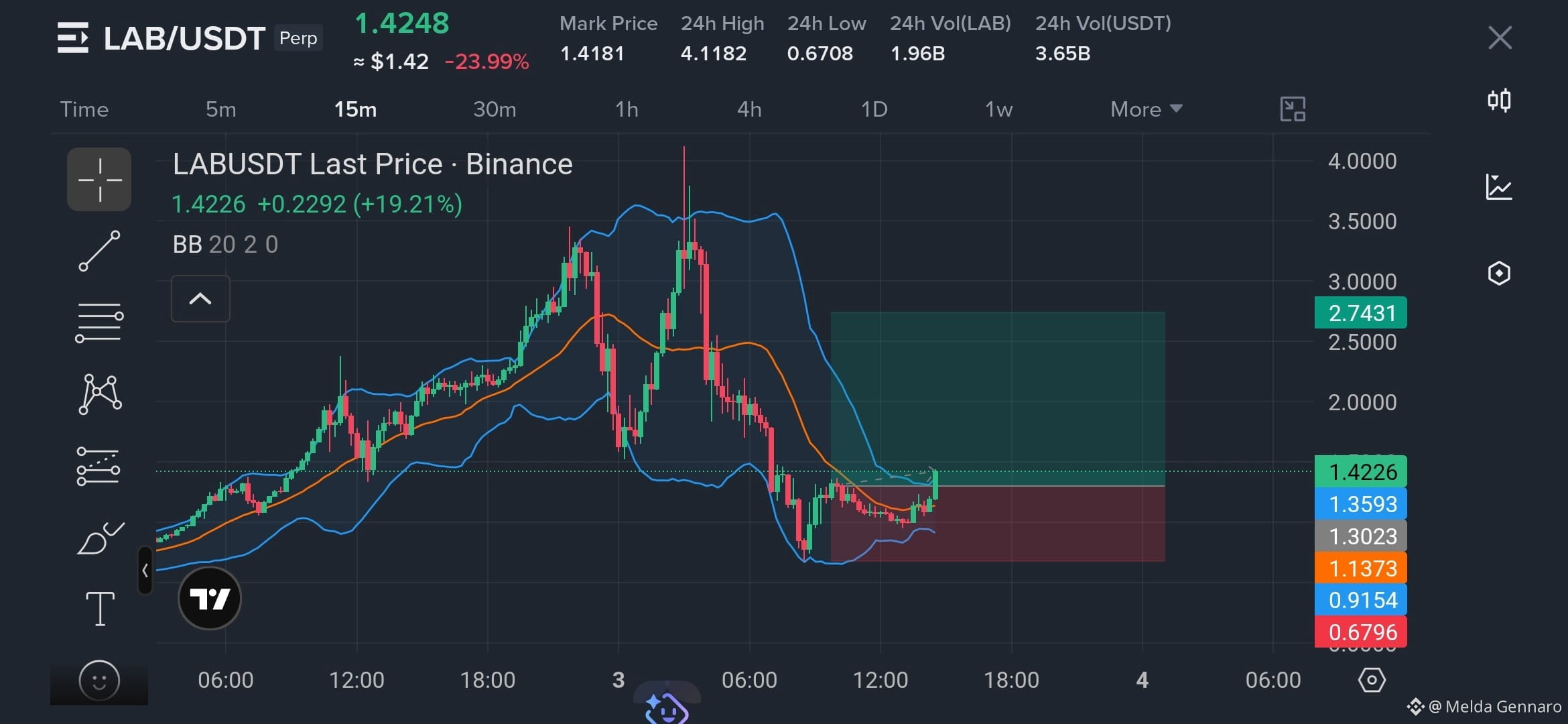Click the green 1.4226 current price label
This screenshot has height=724, width=1568.
coord(1361,472)
